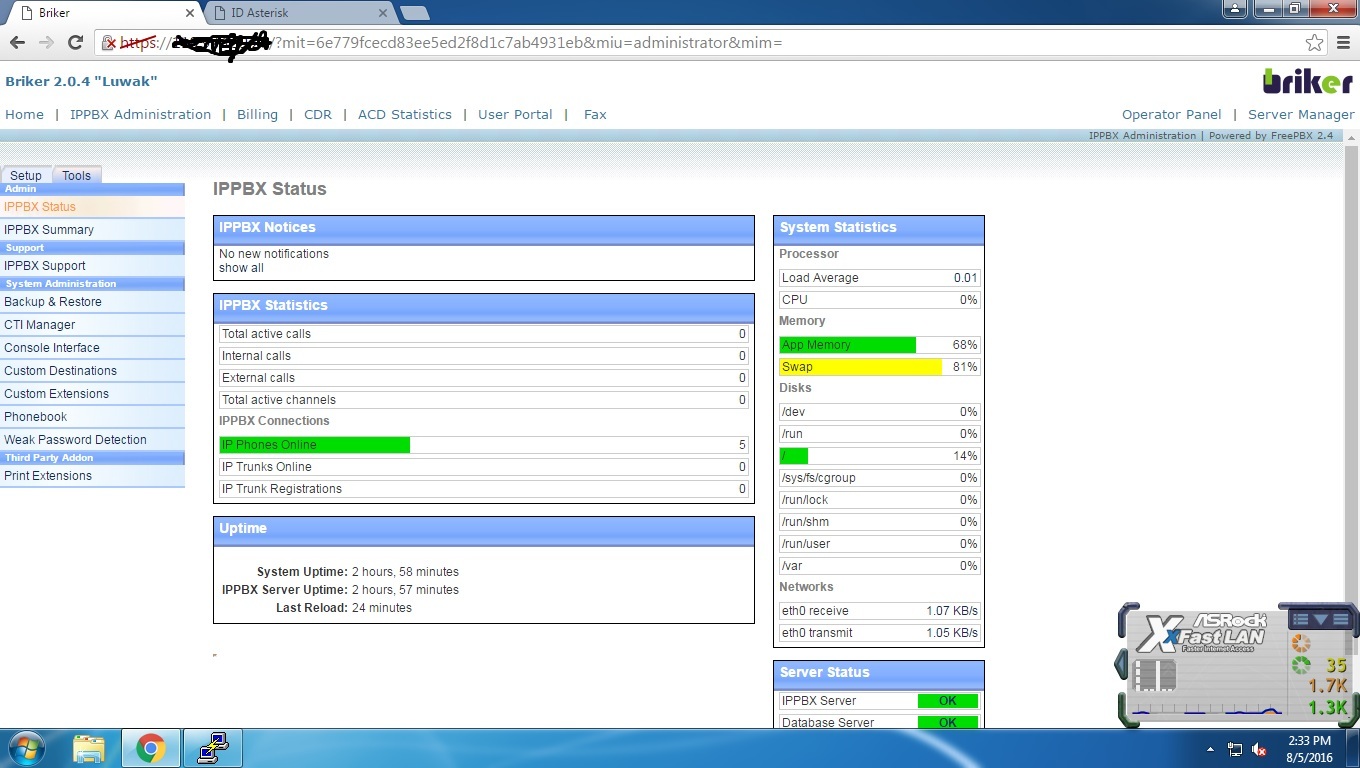Click the 'eth0 receive' row

point(879,611)
